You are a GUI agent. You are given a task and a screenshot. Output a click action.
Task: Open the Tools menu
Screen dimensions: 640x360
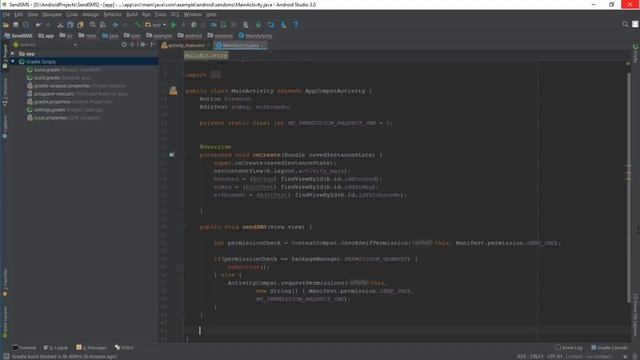pyautogui.click(x=160, y=14)
